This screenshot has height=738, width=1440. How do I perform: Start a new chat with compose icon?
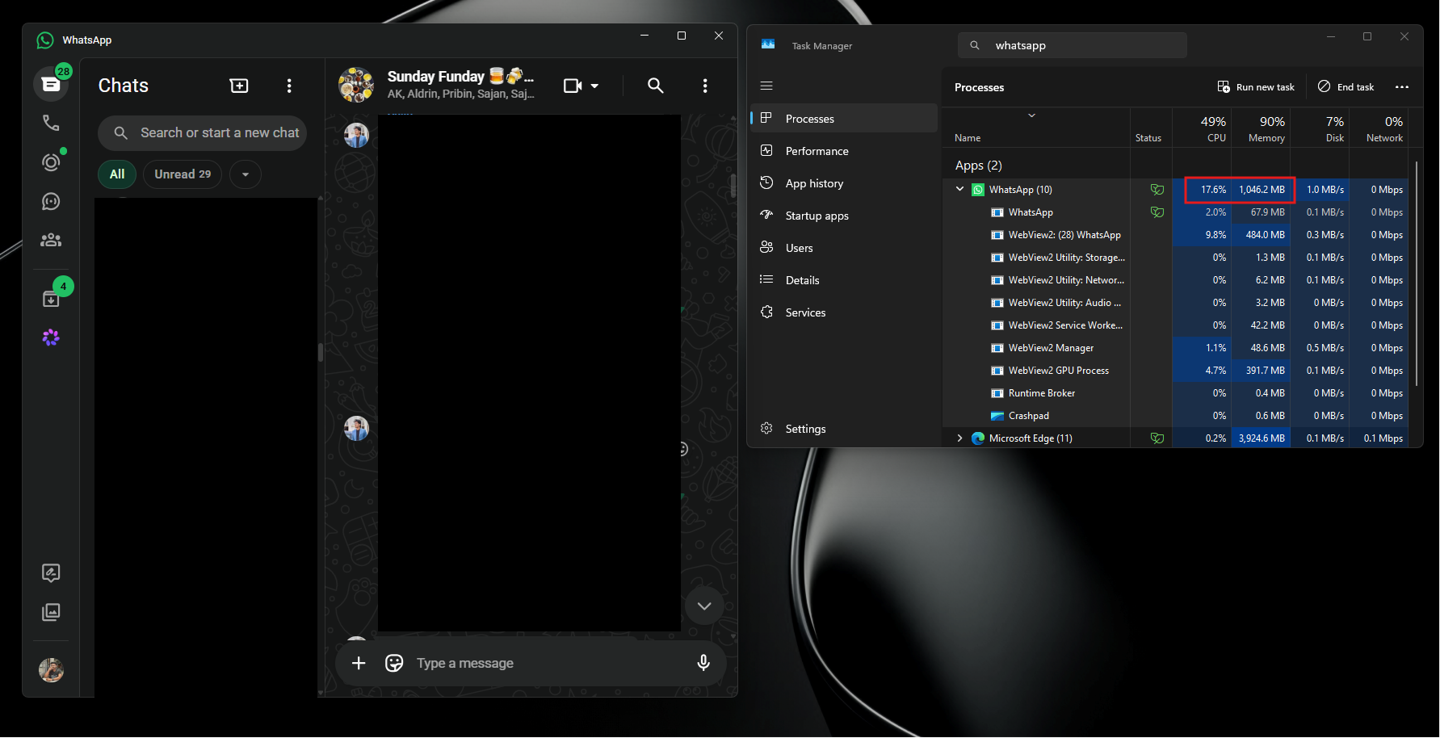coord(239,86)
